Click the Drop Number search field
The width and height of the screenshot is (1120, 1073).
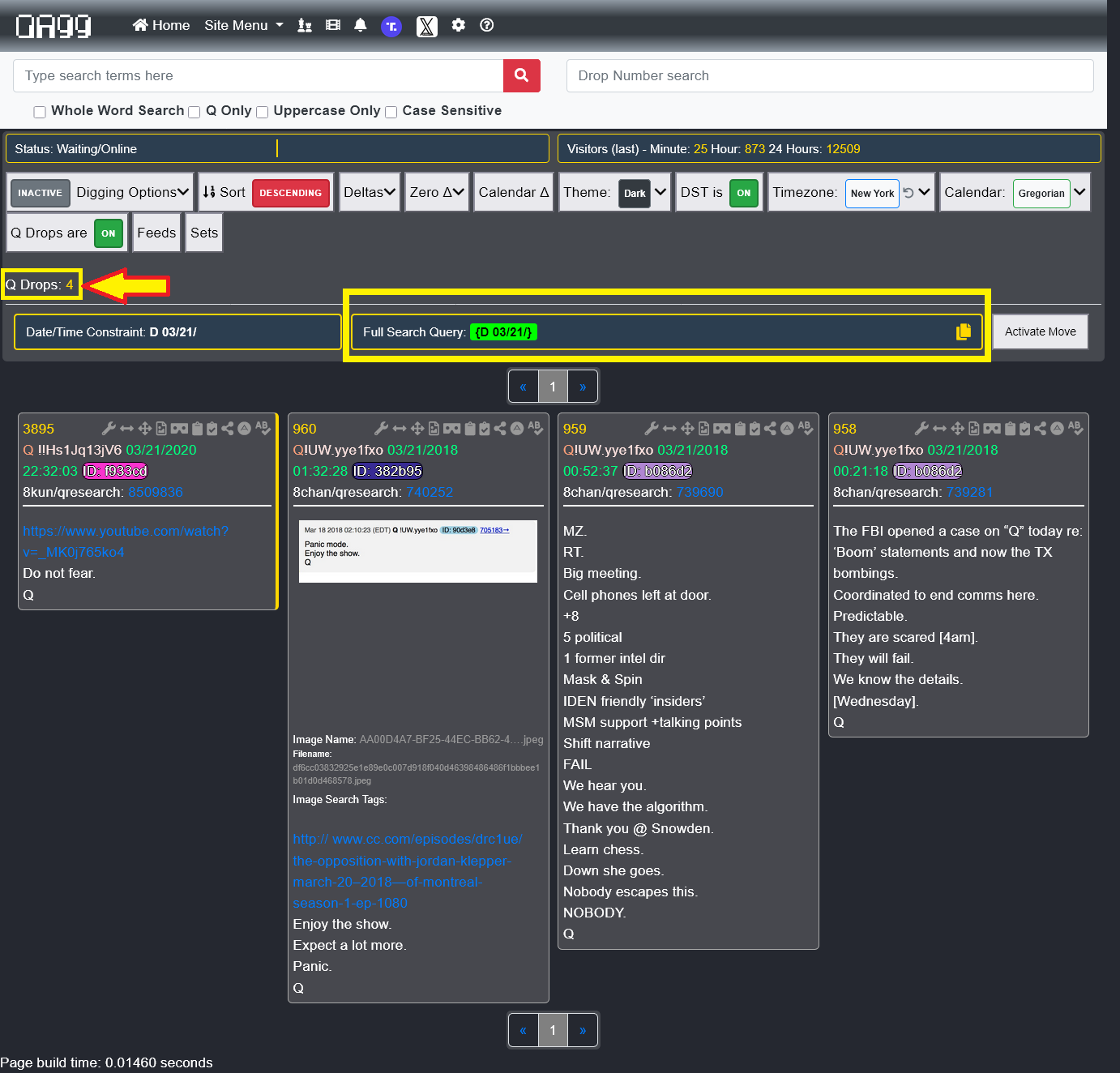(829, 75)
